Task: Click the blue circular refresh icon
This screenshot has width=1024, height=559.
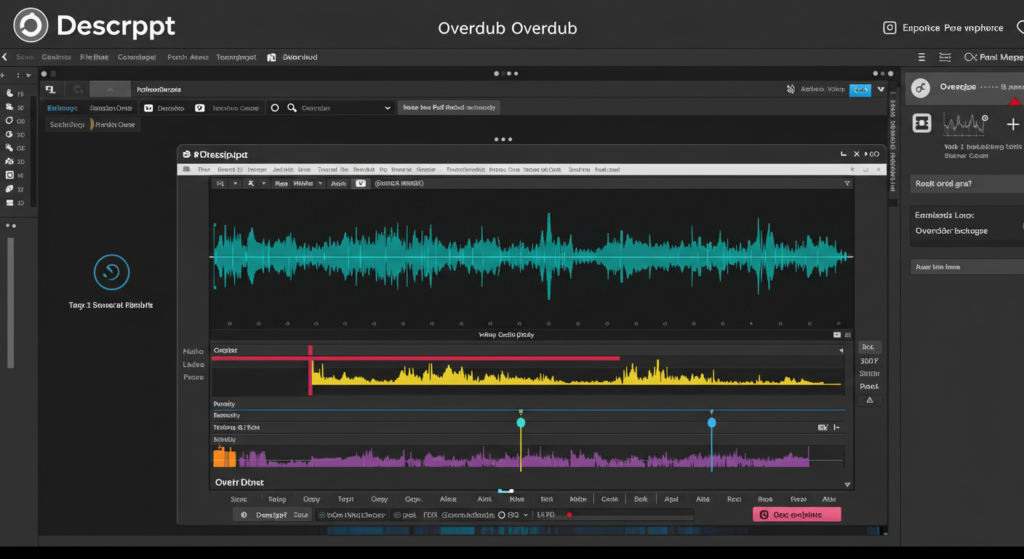Action: [111, 272]
